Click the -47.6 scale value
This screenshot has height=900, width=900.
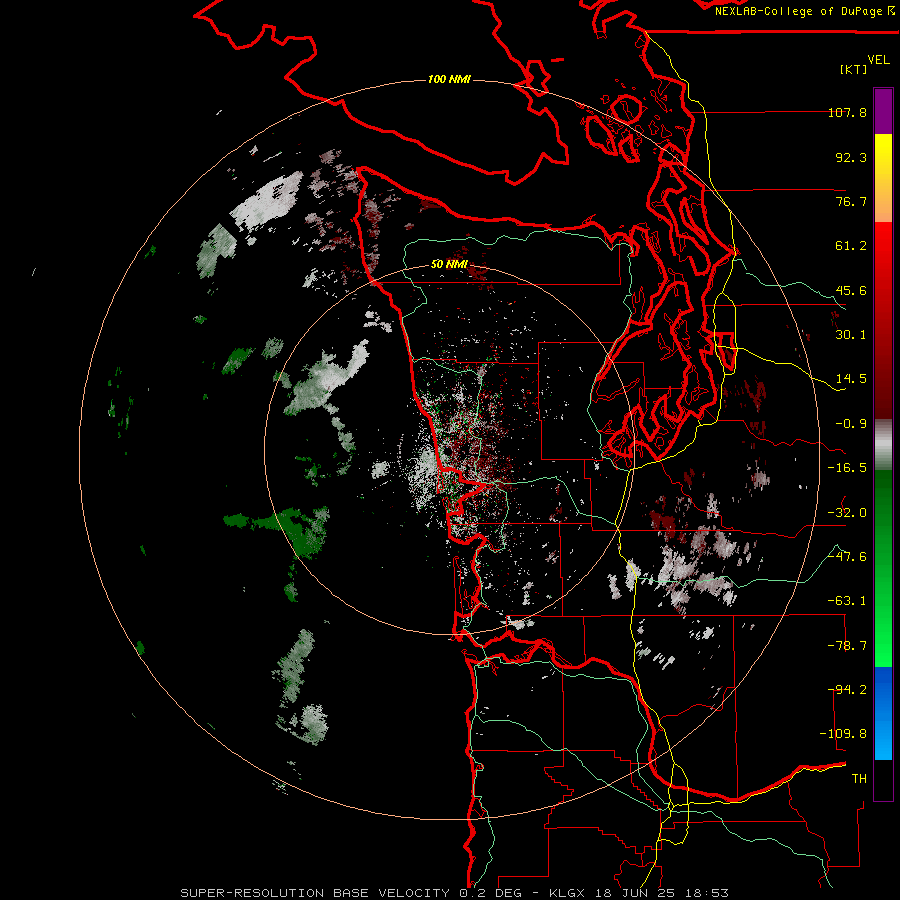pos(847,557)
